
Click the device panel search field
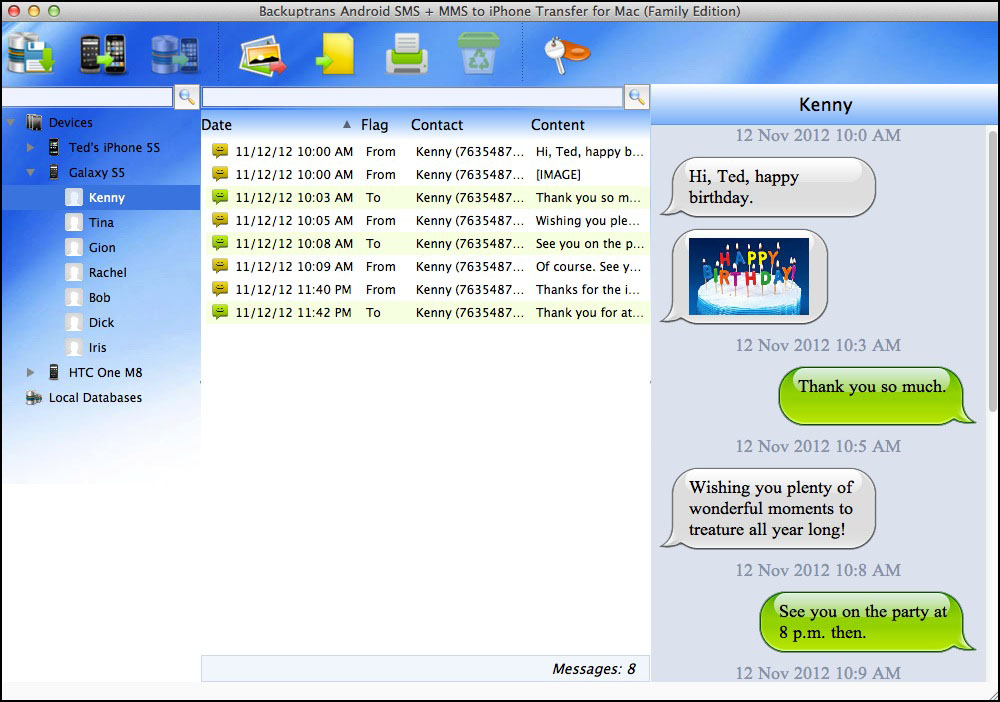(x=87, y=97)
